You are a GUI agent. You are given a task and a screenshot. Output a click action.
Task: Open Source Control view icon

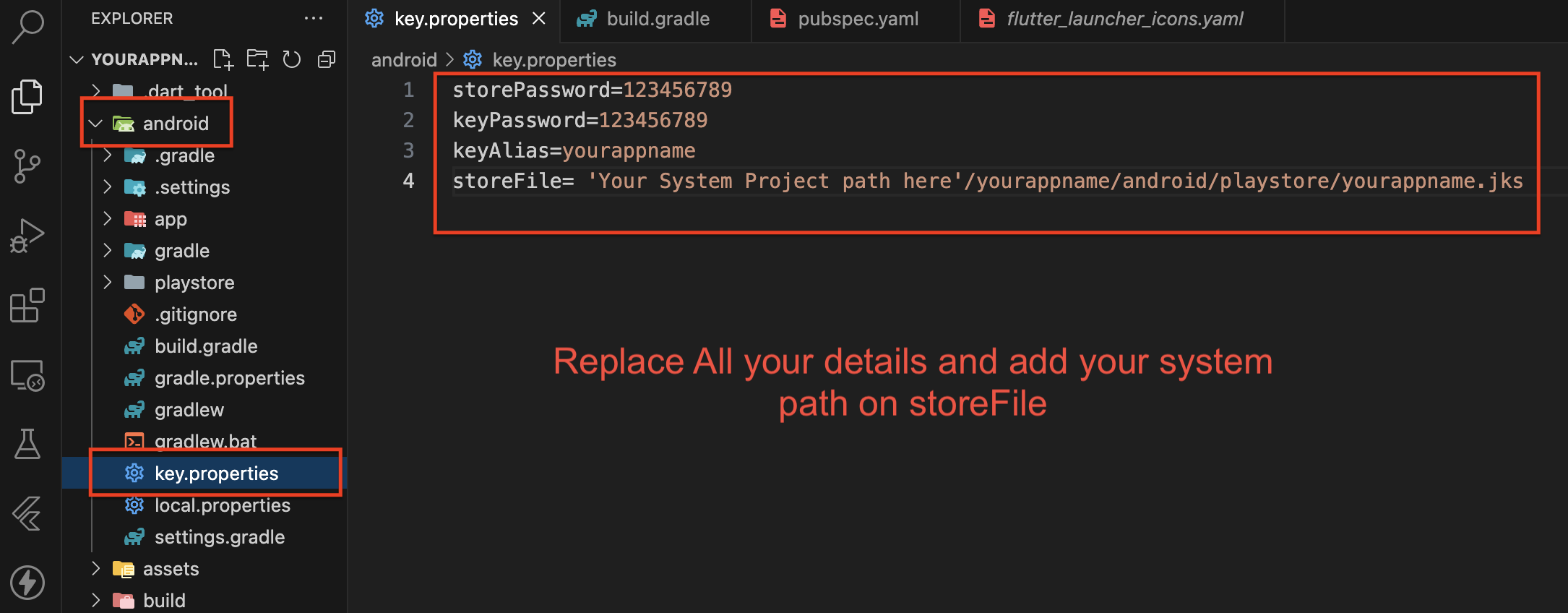point(27,166)
